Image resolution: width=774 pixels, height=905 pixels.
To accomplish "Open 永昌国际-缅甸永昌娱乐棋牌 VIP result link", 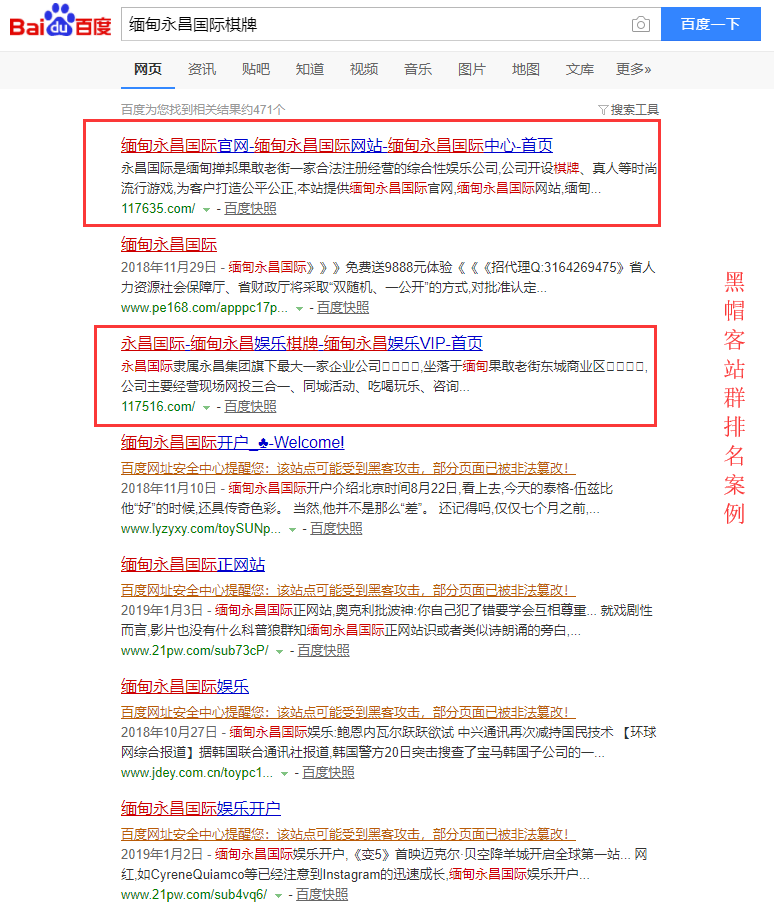I will (x=302, y=343).
